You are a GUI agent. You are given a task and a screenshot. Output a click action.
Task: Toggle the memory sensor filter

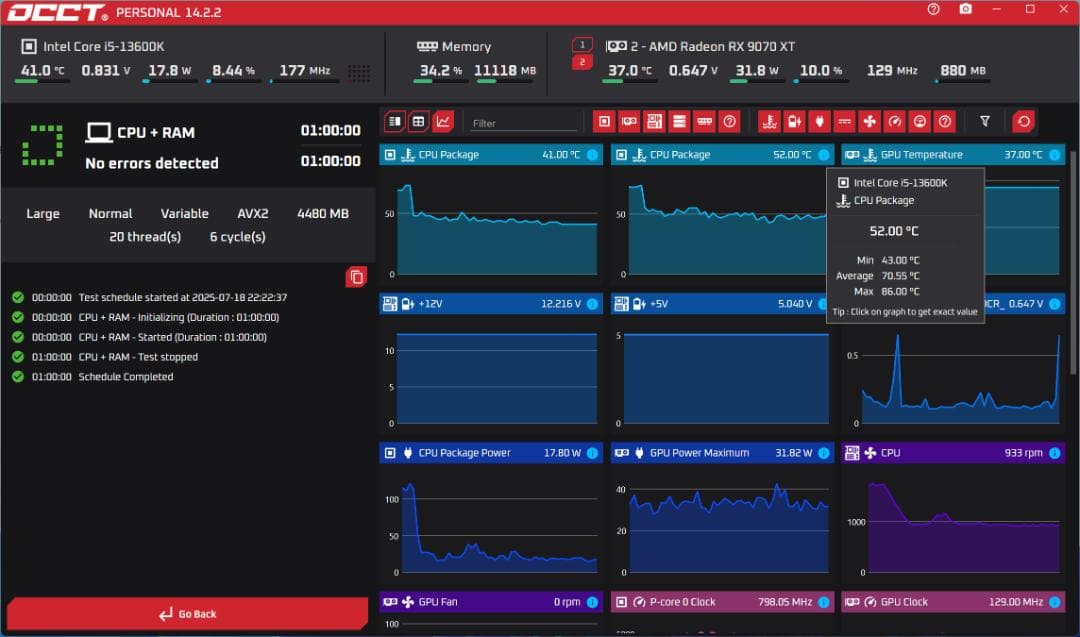(704, 122)
